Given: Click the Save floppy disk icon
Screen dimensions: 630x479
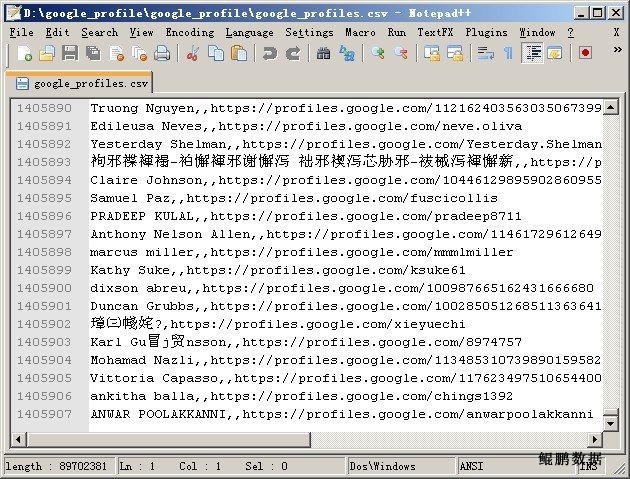Looking at the screenshot, I should click(70, 53).
